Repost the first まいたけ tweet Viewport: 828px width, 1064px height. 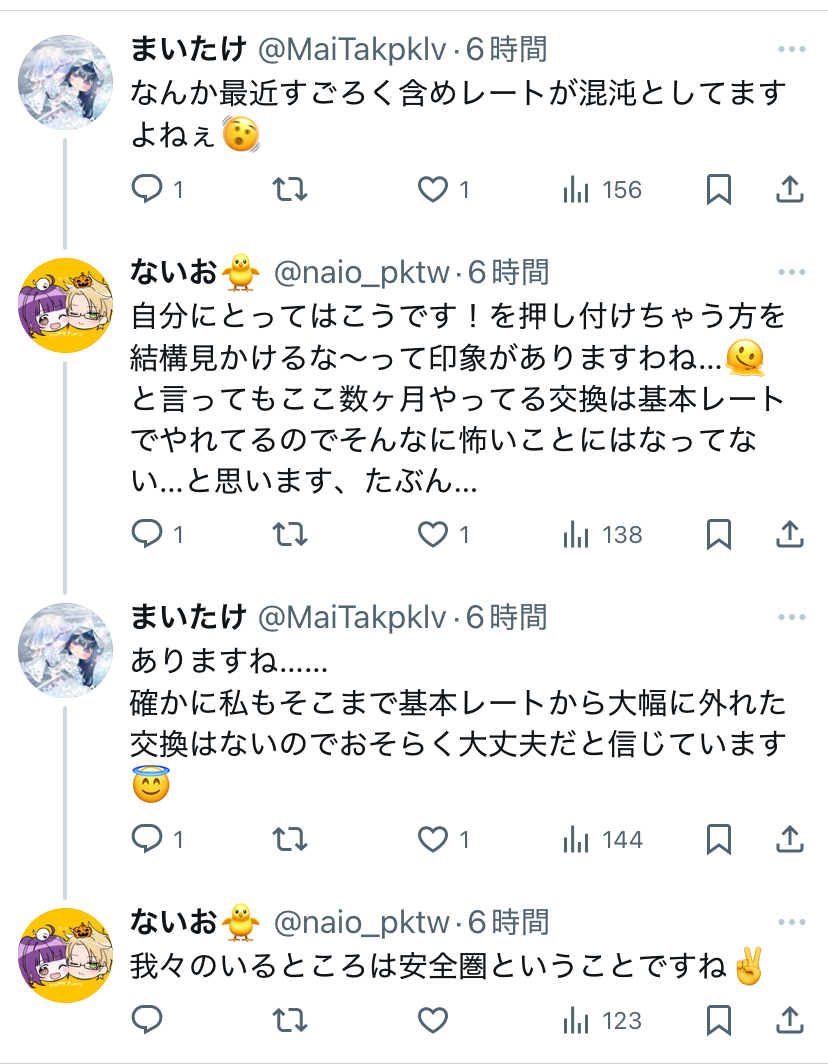coord(290,189)
